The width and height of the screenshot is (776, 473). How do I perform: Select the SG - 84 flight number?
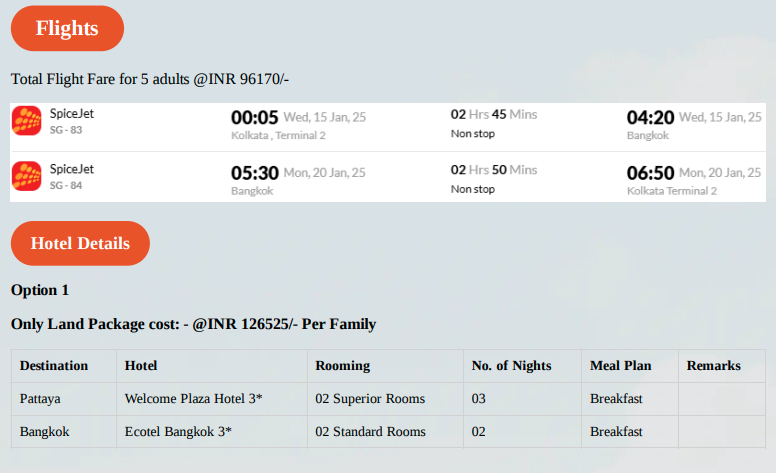[66, 186]
